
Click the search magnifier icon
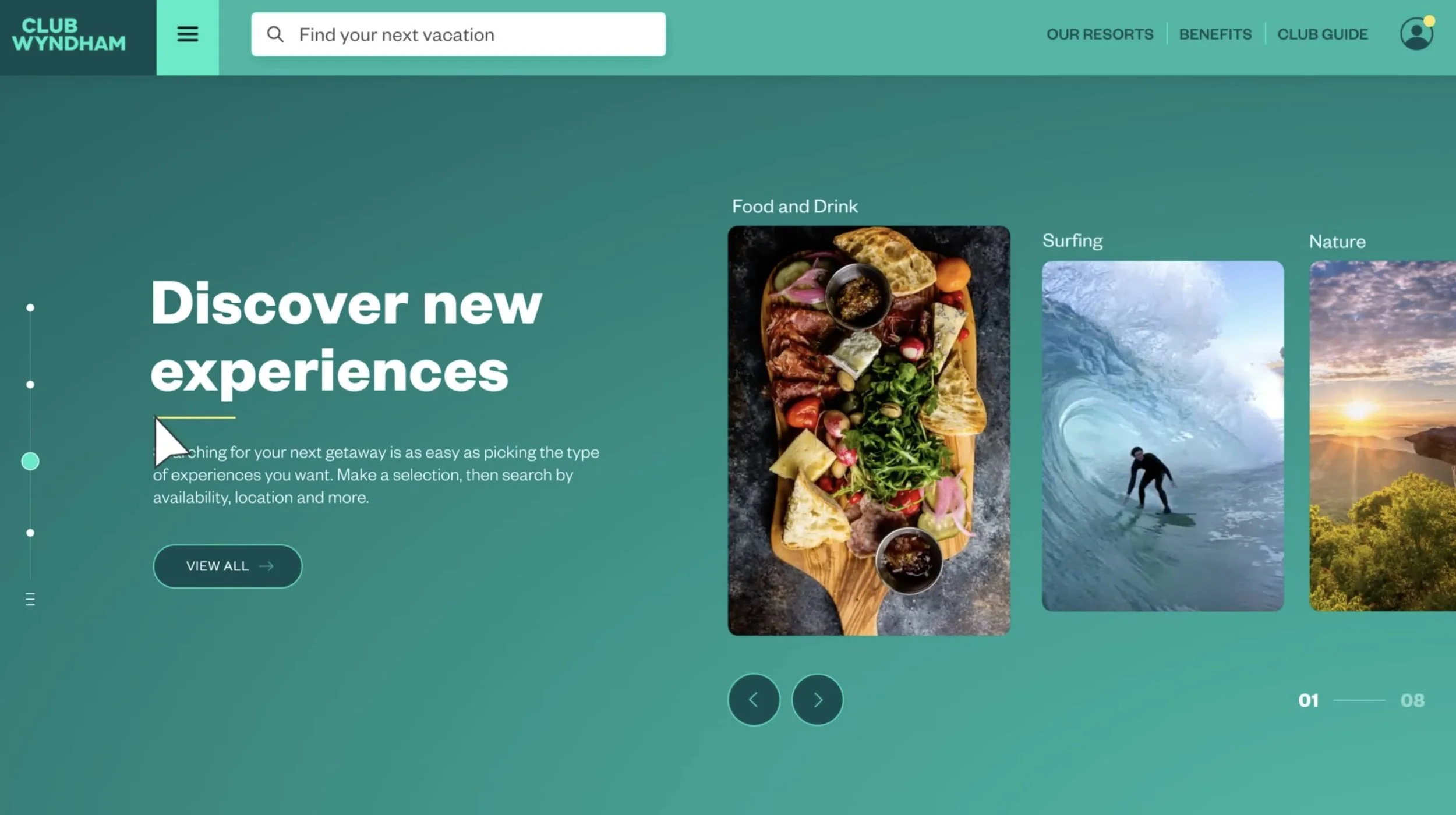pyautogui.click(x=275, y=34)
